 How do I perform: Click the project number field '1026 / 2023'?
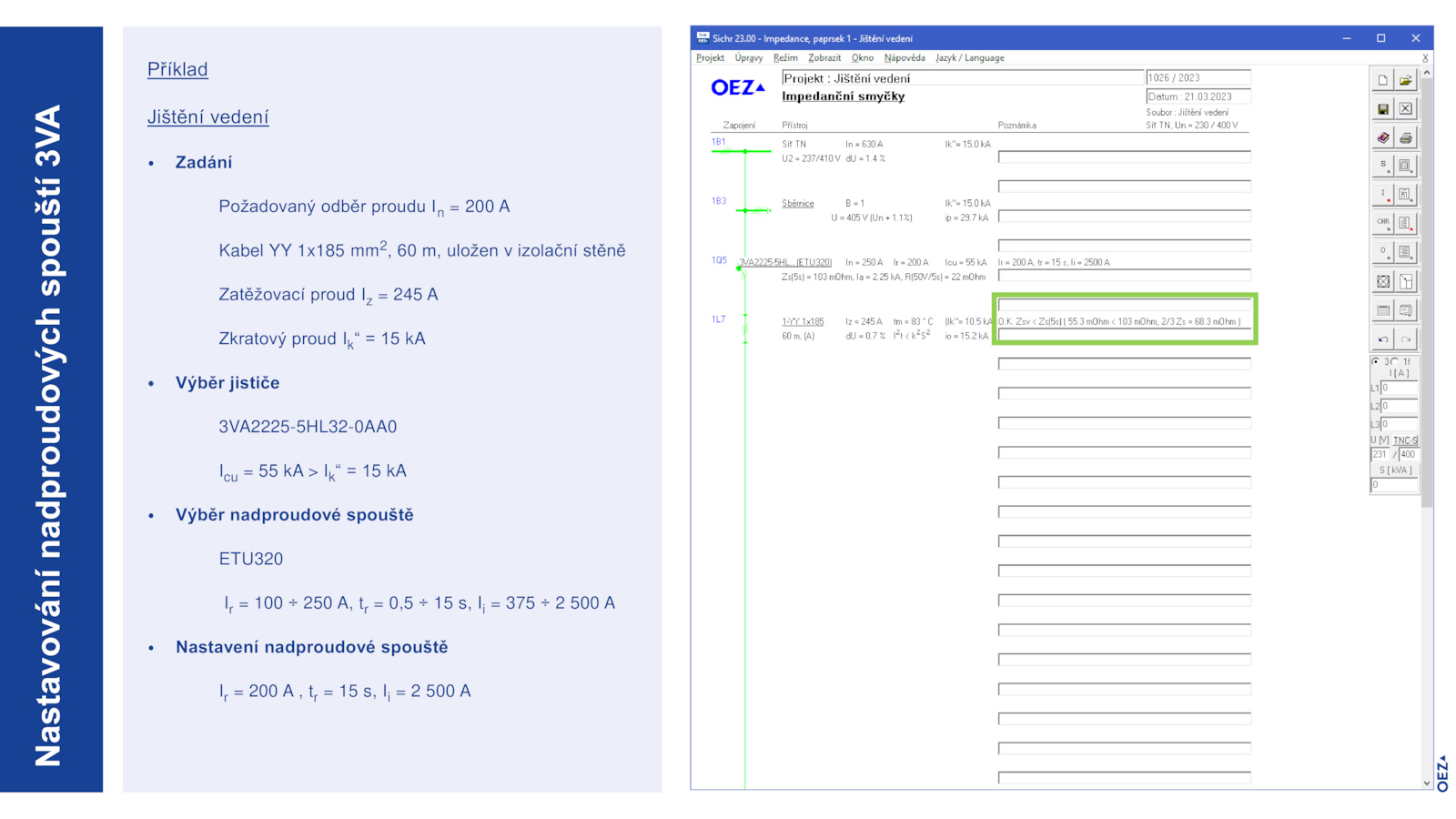(1198, 78)
